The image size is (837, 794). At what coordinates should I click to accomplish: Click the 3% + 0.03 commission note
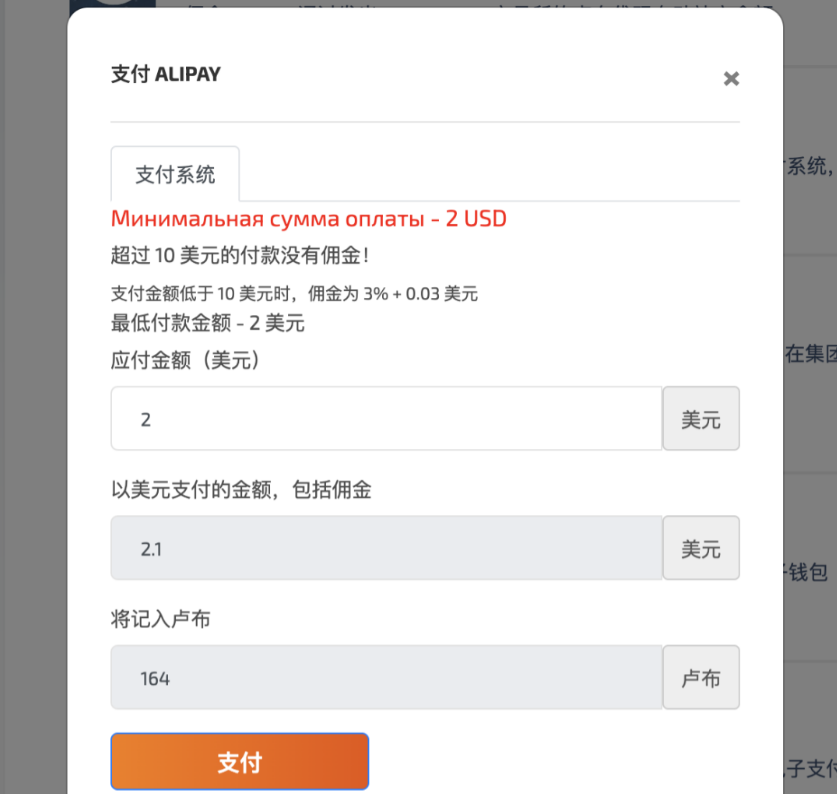pyautogui.click(x=294, y=294)
